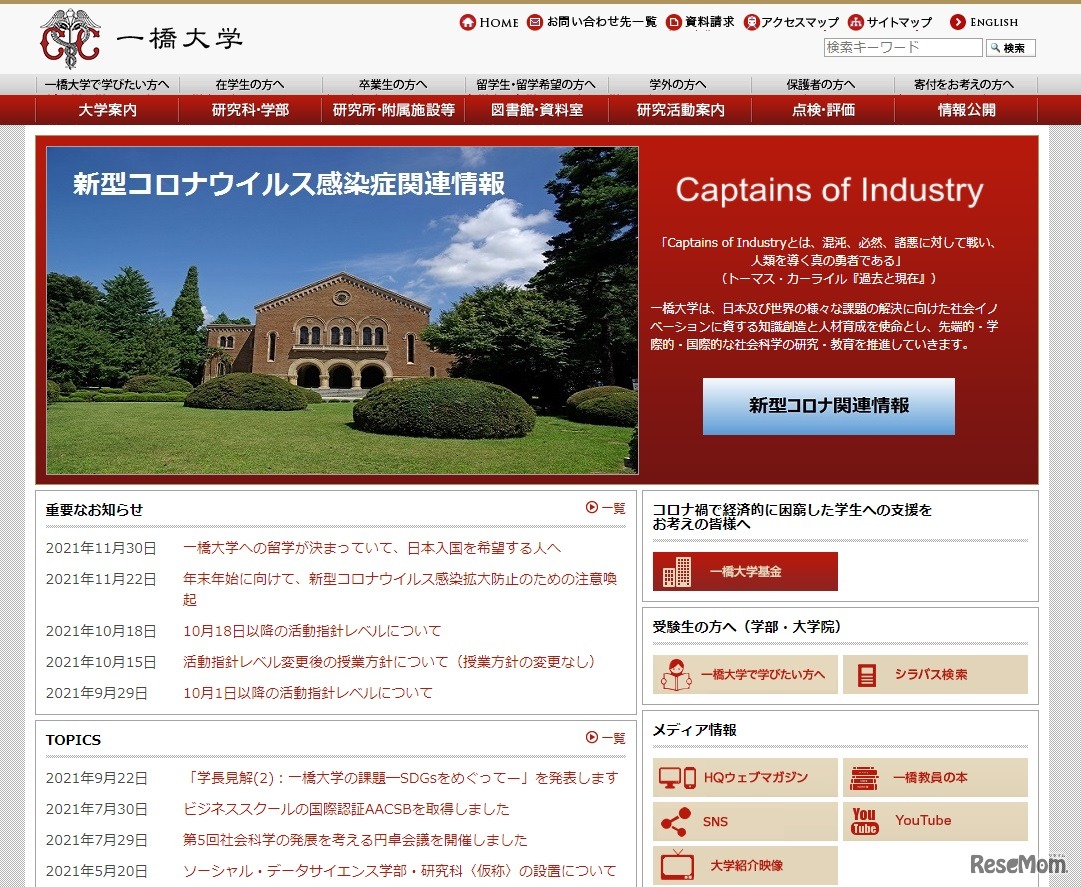Click the reading student icon
Screen dimensions: 1081x887
tap(676, 675)
